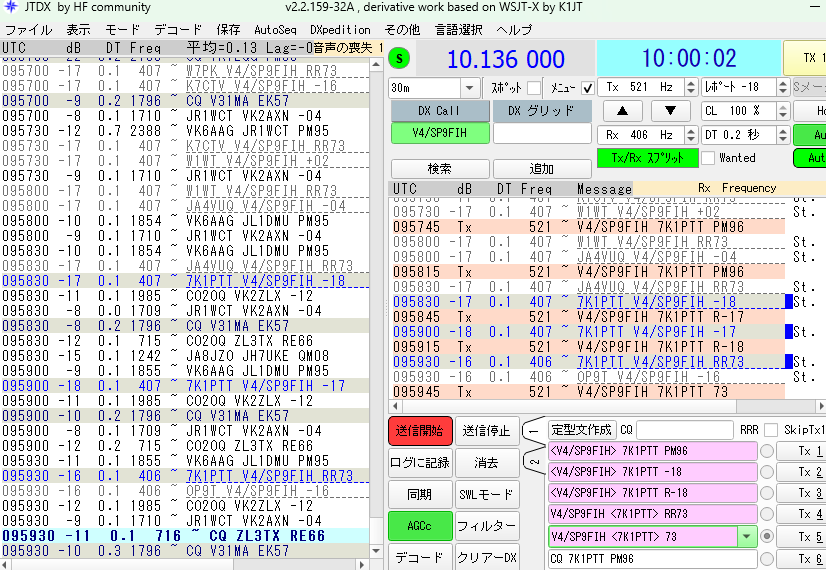Screen dimensions: 826x570
Task: Click the green S status indicator
Action: [399, 58]
